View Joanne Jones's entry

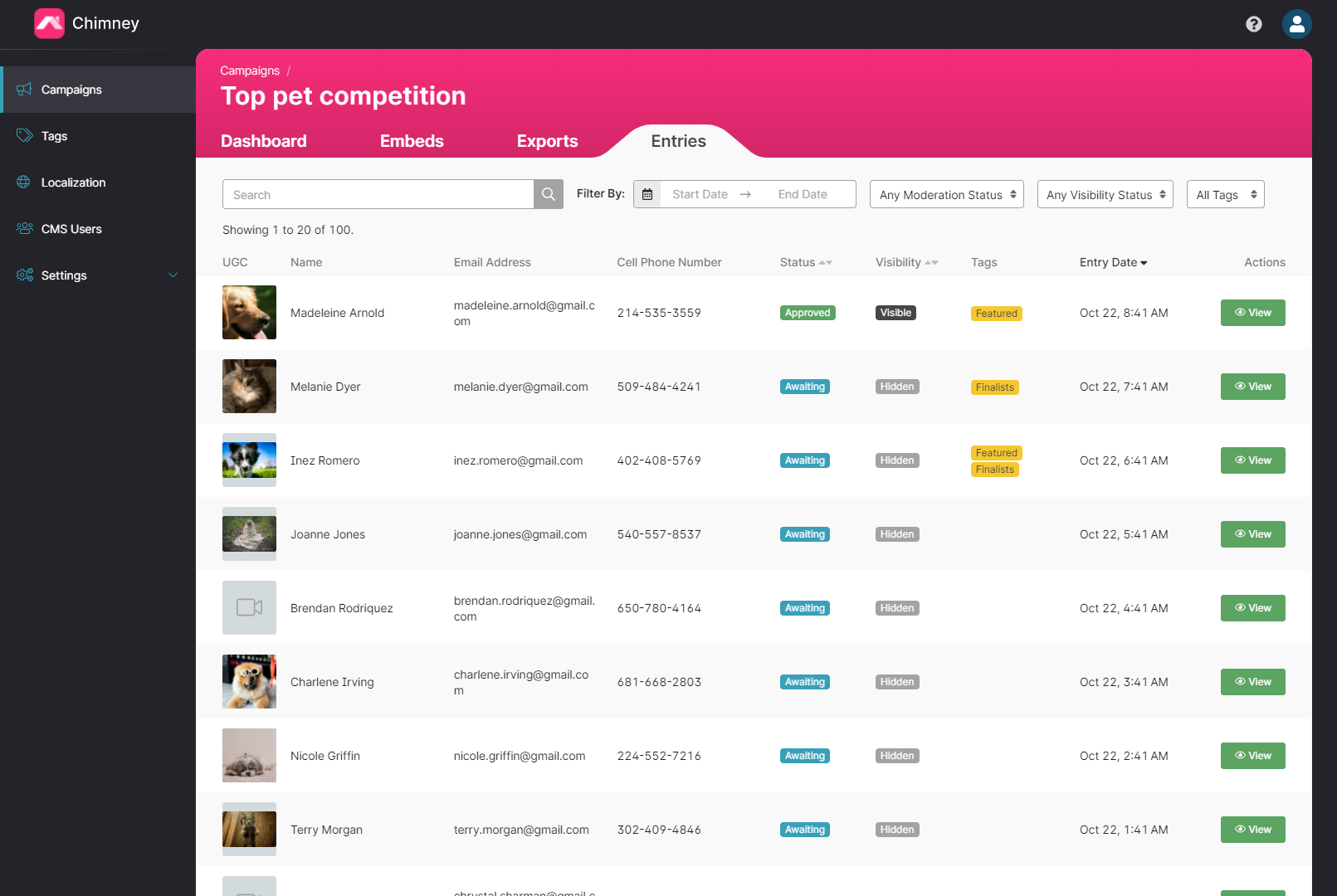[1252, 534]
